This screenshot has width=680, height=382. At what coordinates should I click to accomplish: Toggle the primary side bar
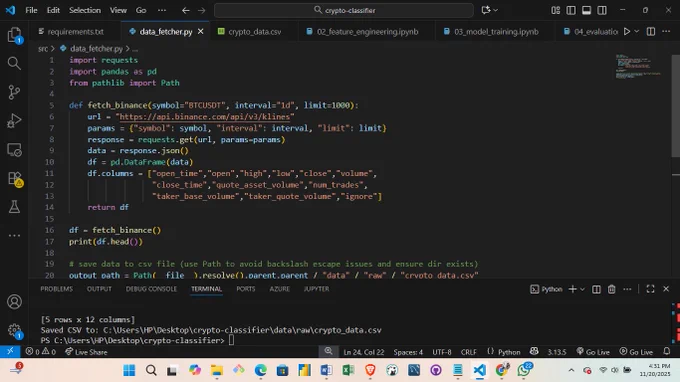click(571, 10)
